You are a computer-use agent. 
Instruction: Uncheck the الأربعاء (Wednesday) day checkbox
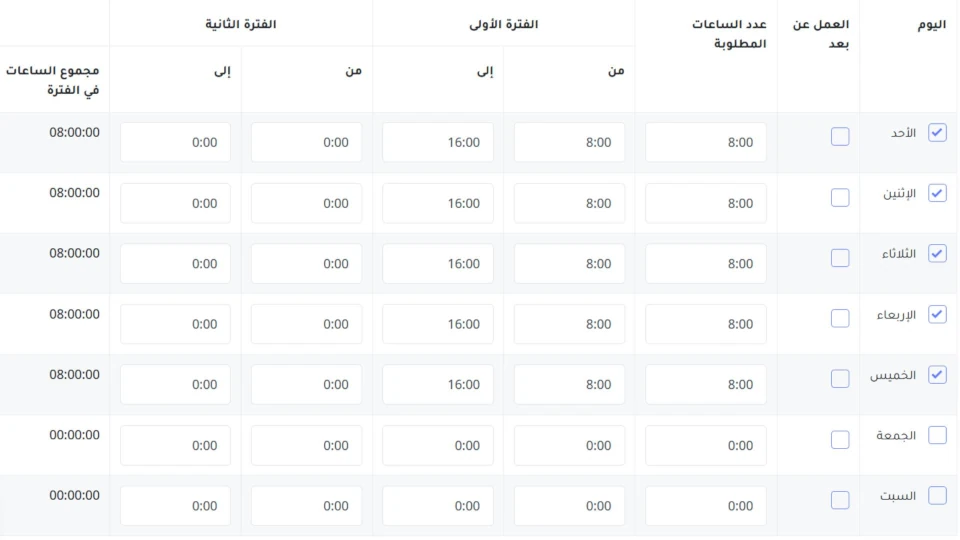click(937, 315)
